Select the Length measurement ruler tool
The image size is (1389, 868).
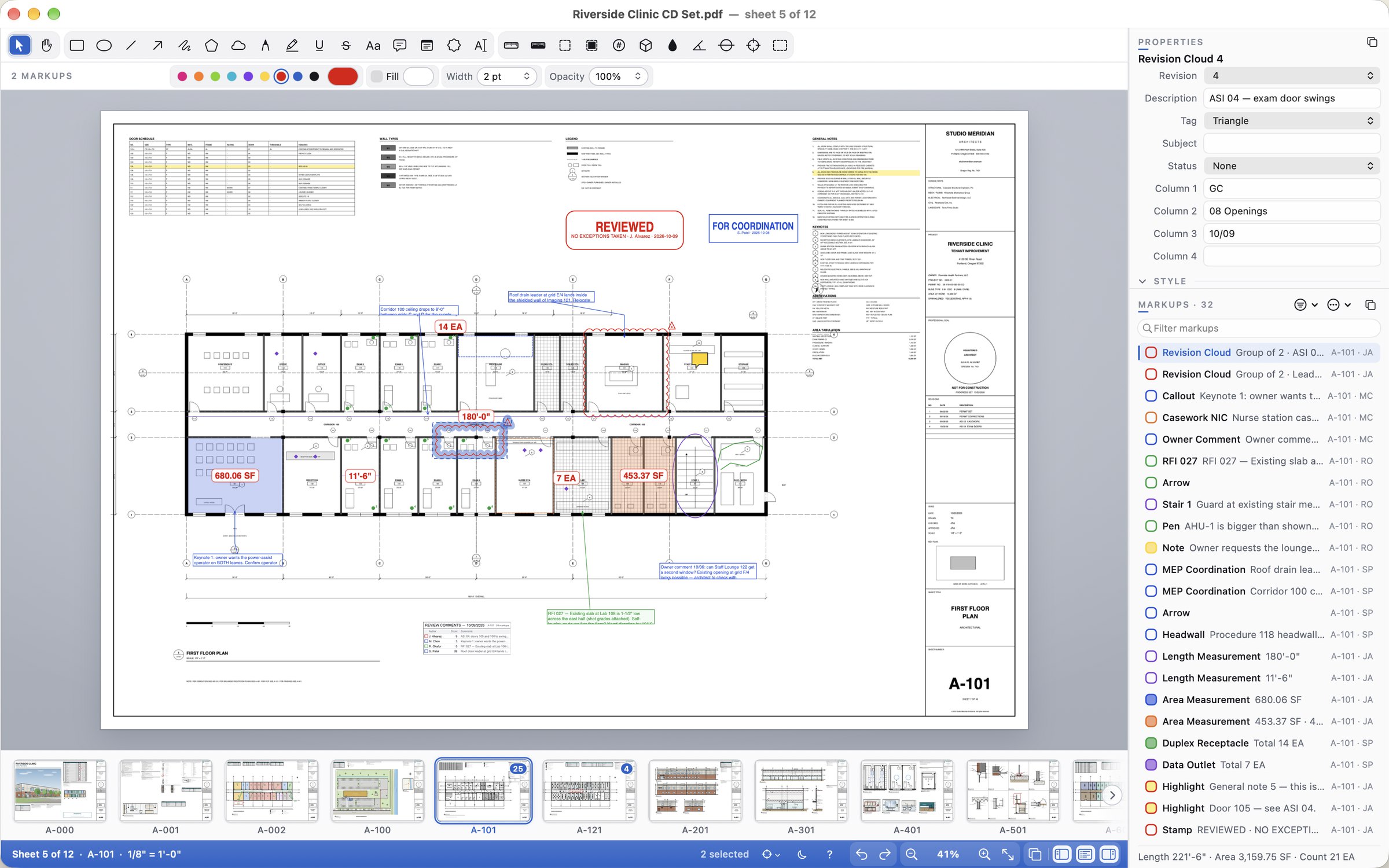pyautogui.click(x=511, y=45)
